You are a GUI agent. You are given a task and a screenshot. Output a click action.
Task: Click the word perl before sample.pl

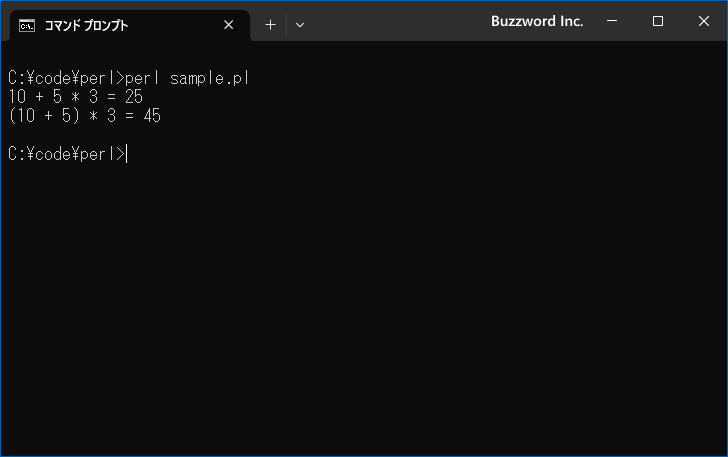coord(142,78)
